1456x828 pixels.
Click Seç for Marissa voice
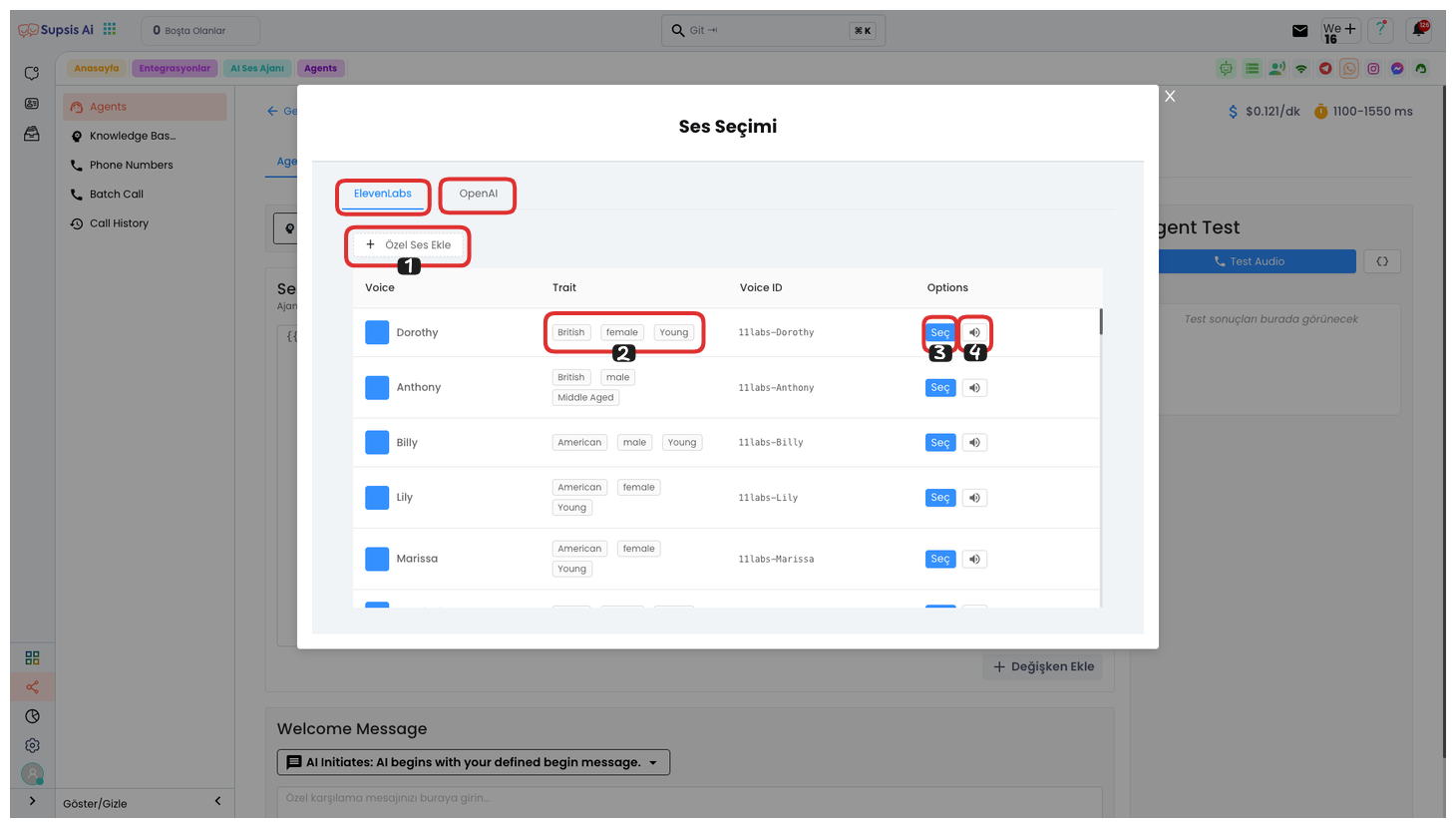click(x=940, y=559)
